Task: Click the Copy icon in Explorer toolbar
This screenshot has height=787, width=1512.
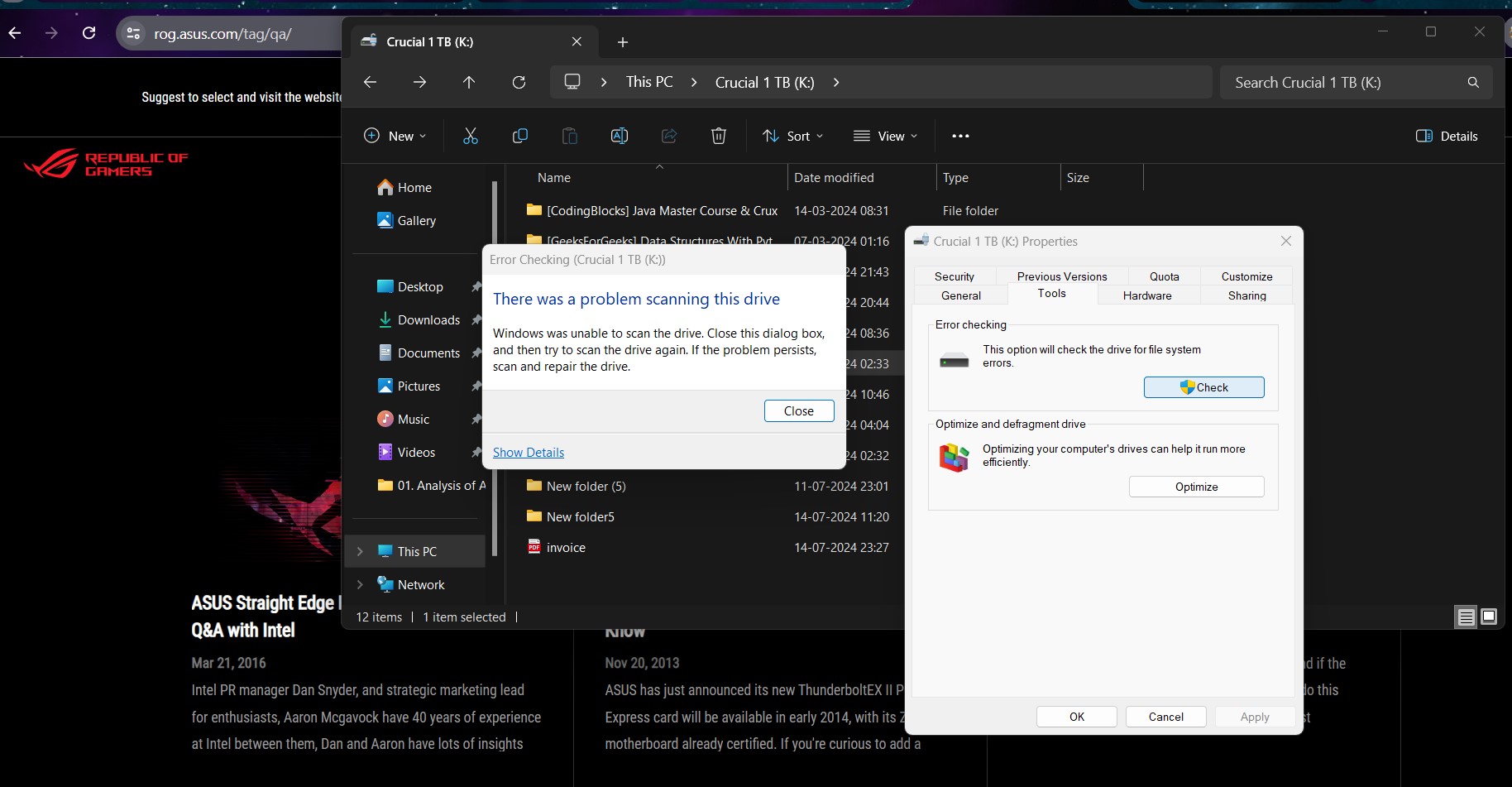Action: click(520, 136)
